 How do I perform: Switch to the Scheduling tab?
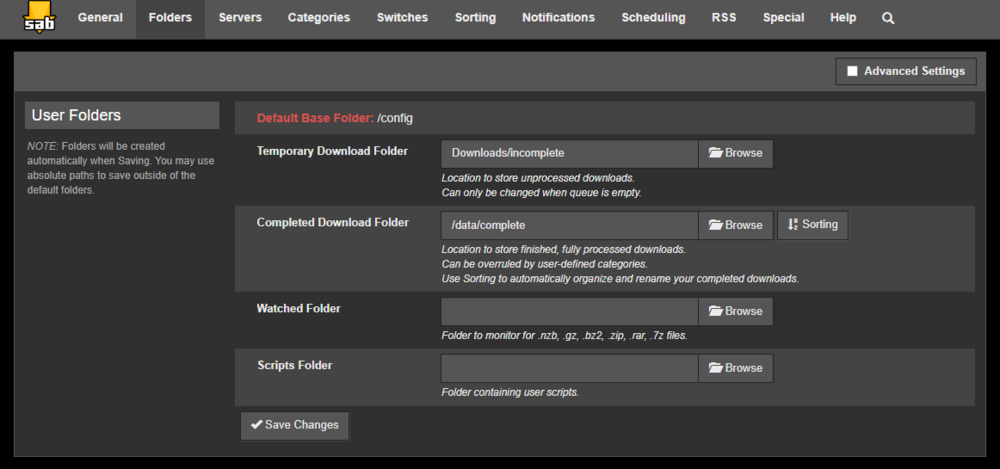click(654, 18)
